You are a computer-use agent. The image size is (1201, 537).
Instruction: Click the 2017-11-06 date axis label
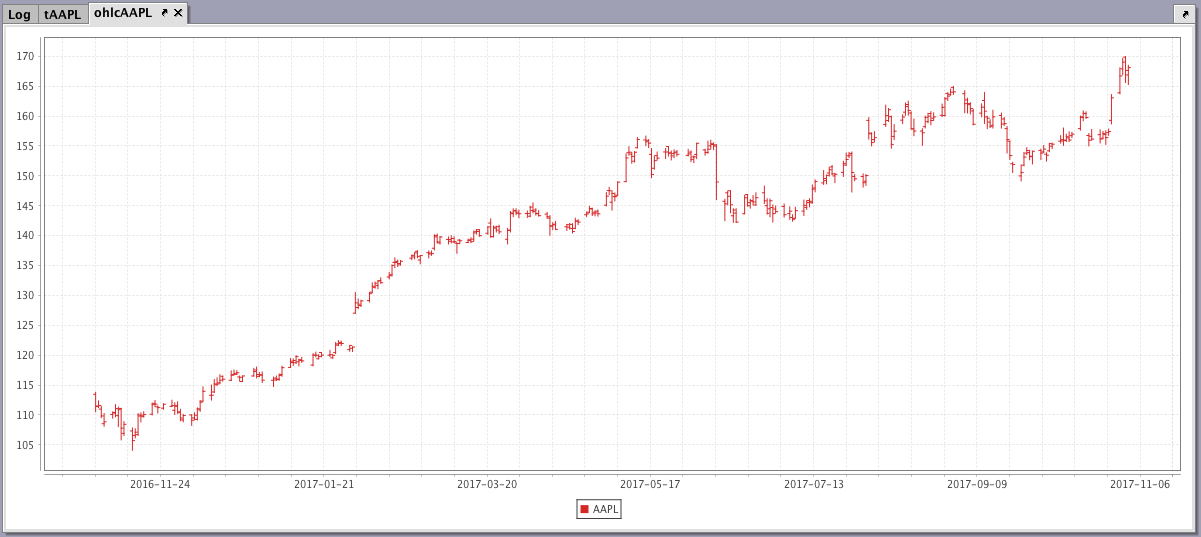tap(1140, 485)
